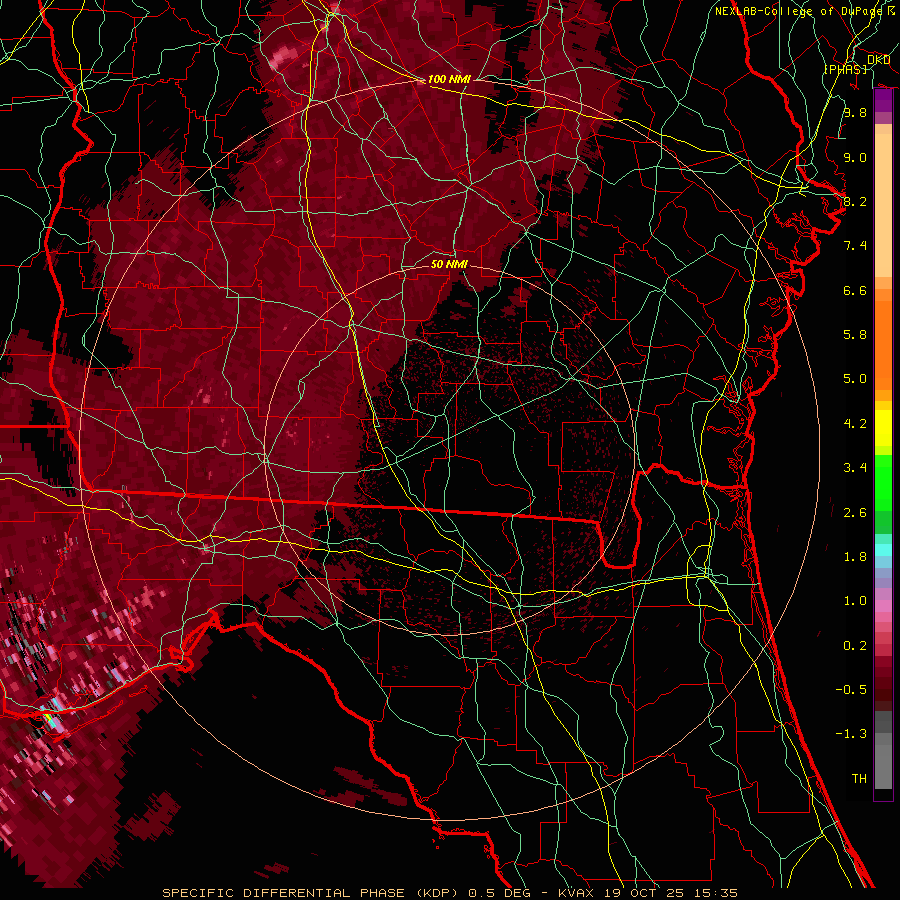Screen dimensions: 900x900
Task: Click the 6.6 scale value label
Action: 854,290
